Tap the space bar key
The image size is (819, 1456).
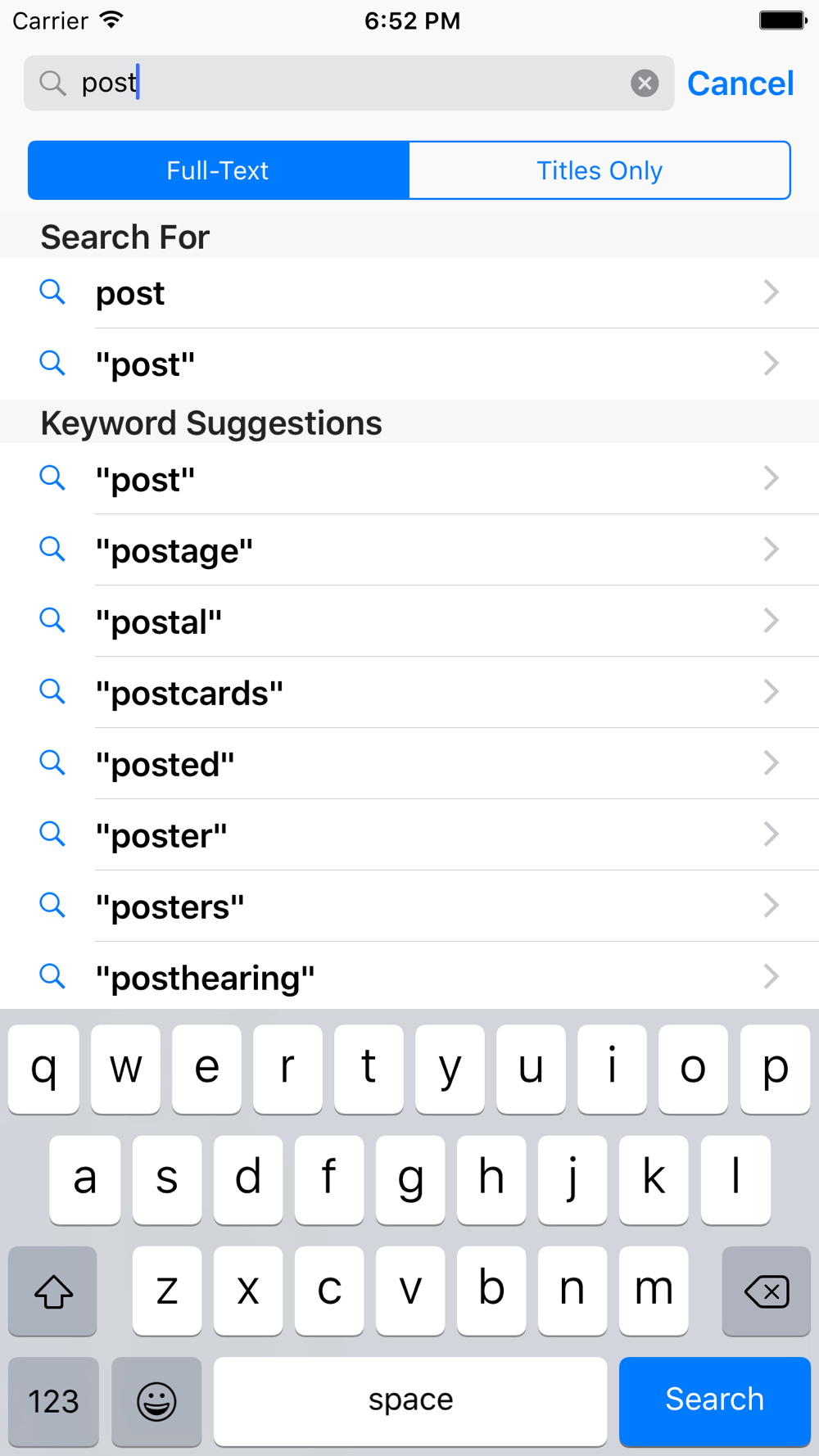click(x=410, y=1401)
